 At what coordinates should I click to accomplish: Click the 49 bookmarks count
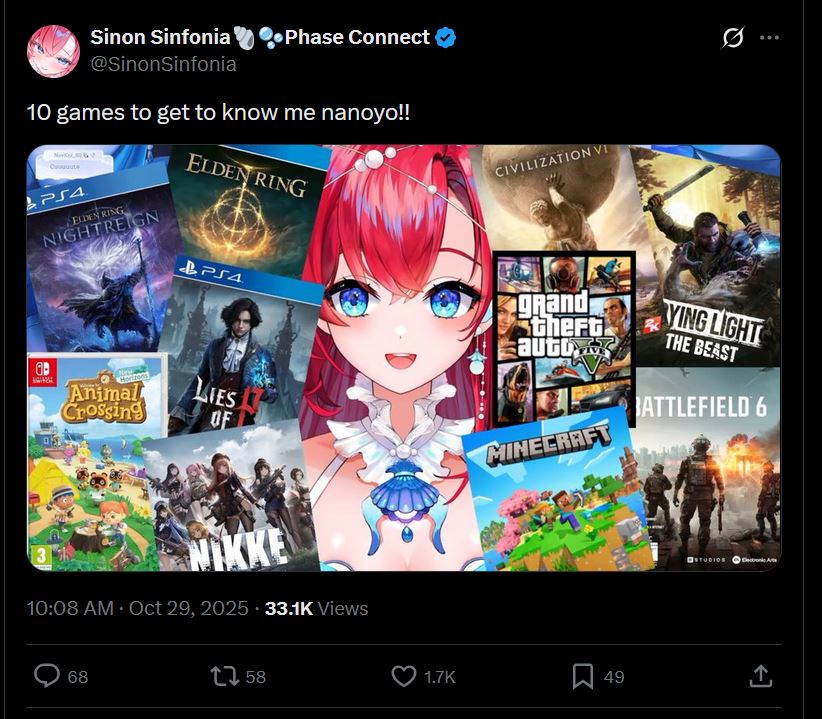[x=614, y=677]
